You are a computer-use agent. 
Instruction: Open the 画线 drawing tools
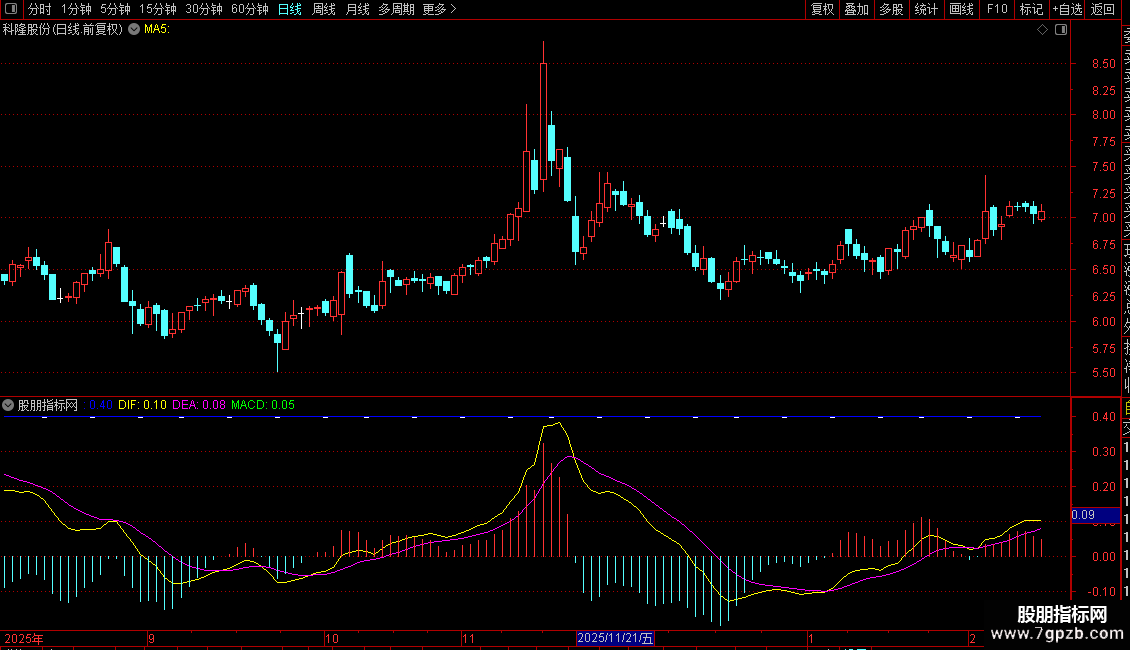coord(961,9)
